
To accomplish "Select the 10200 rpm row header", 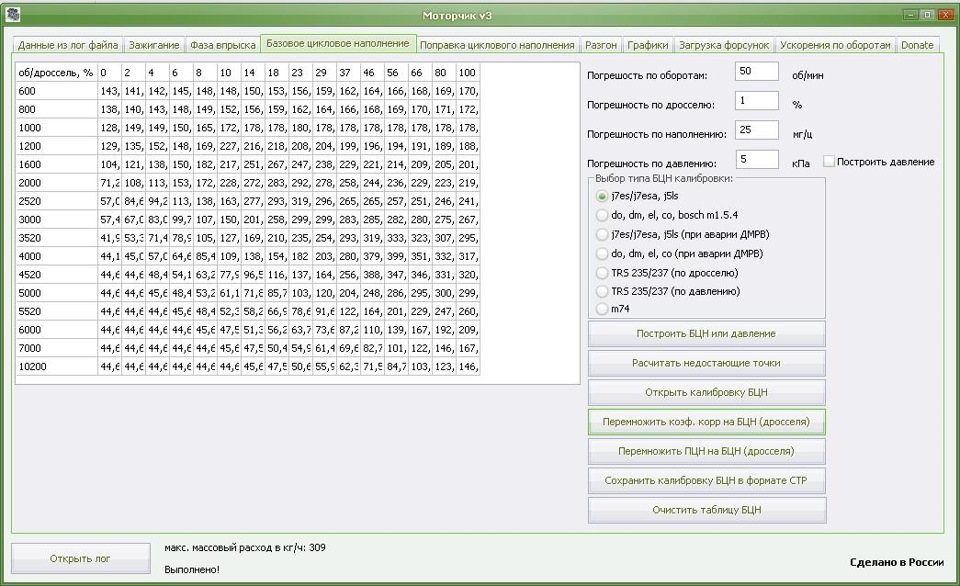I will [x=56, y=367].
